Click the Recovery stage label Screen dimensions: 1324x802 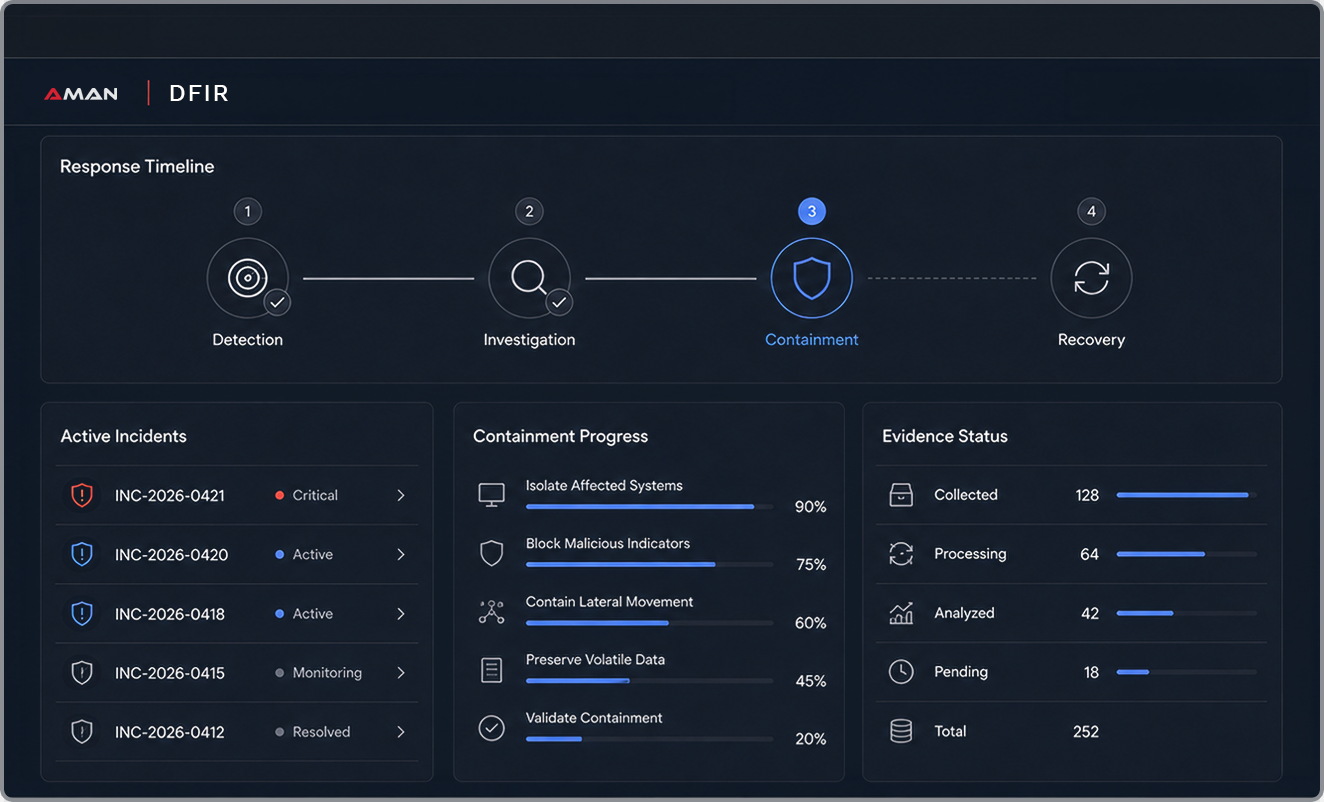coord(1091,340)
